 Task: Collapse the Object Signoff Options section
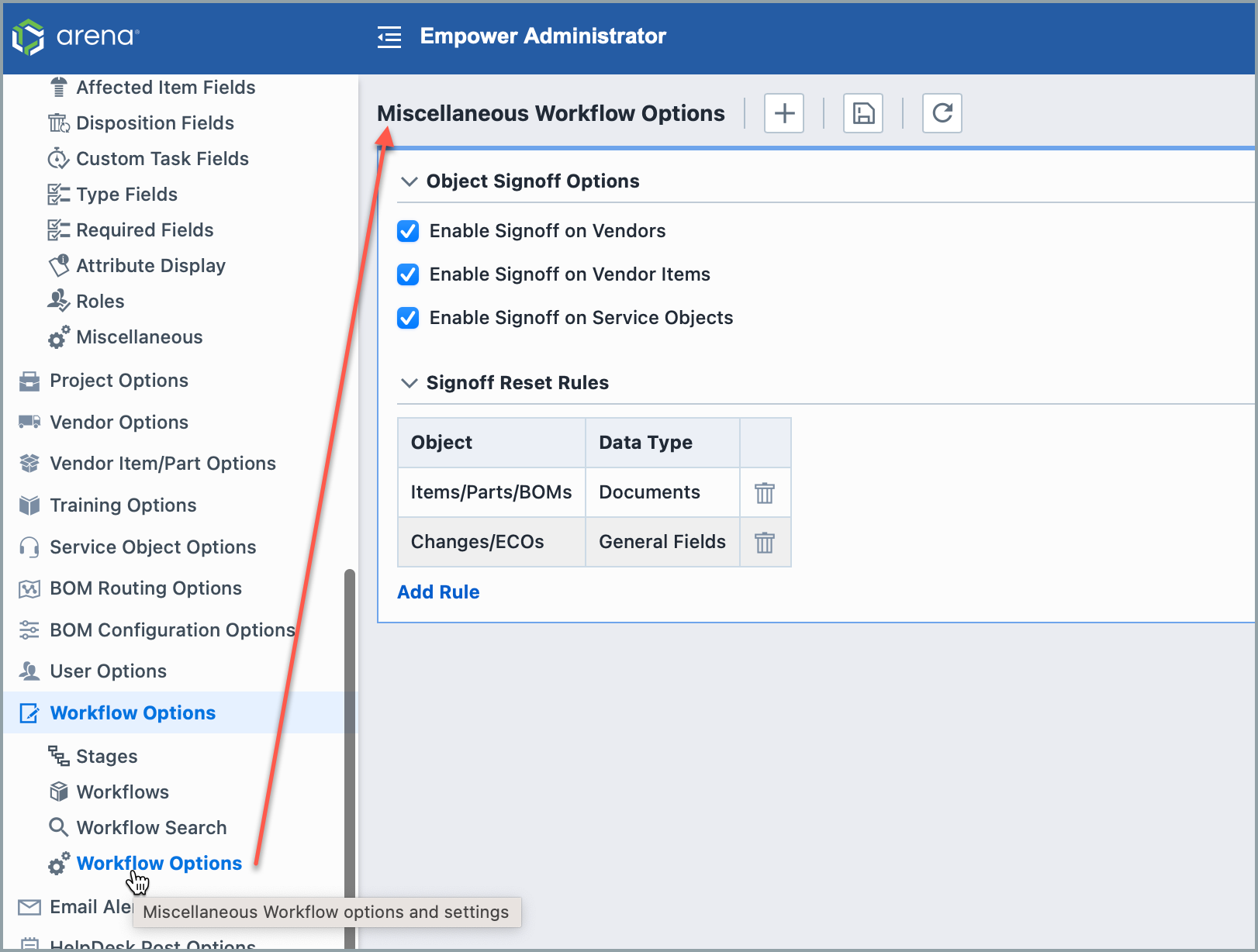tap(410, 181)
